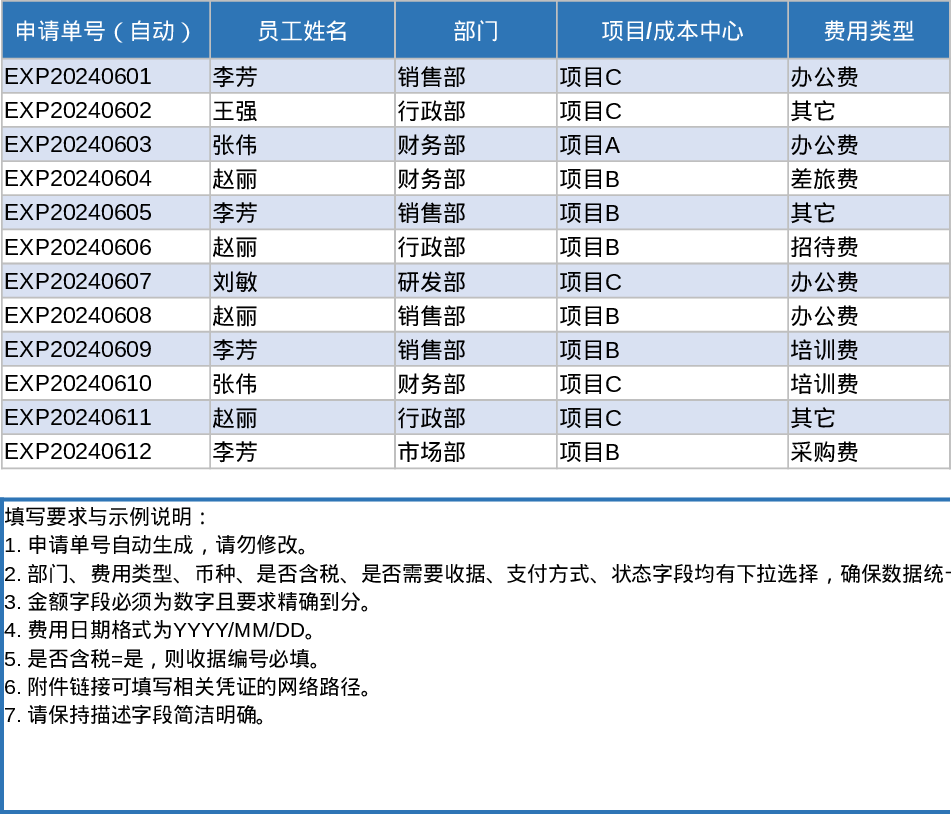The height and width of the screenshot is (814, 951).
Task: Open the department dropdown in row EXP20240603
Action: point(476,144)
